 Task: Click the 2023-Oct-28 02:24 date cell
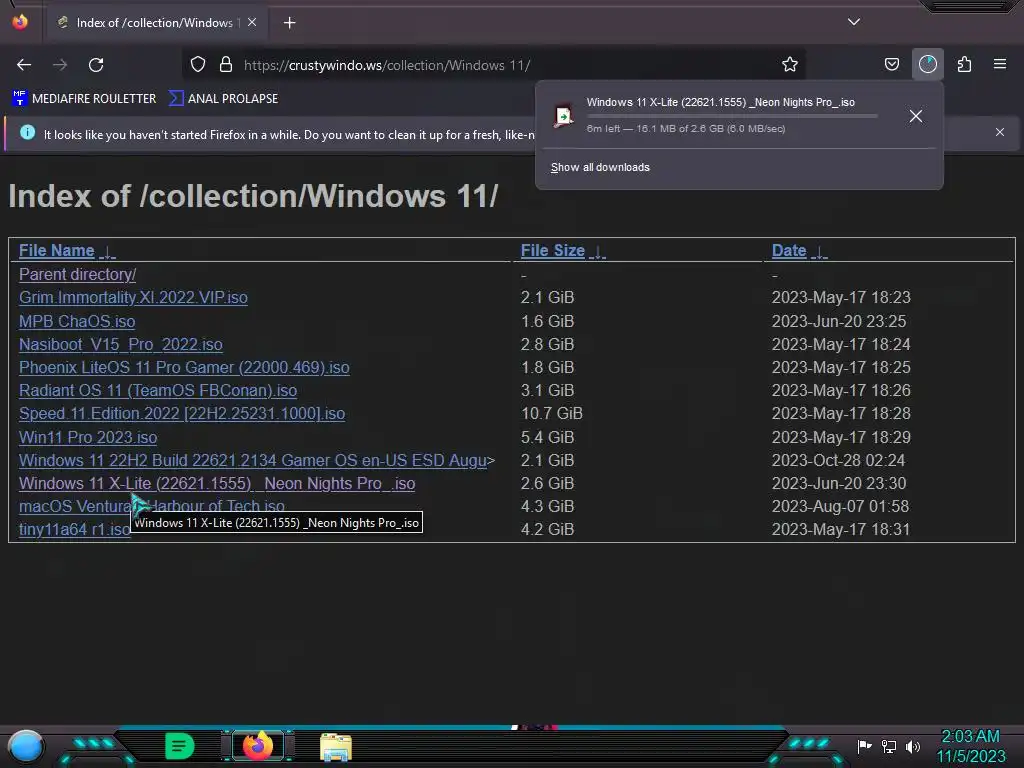(839, 460)
